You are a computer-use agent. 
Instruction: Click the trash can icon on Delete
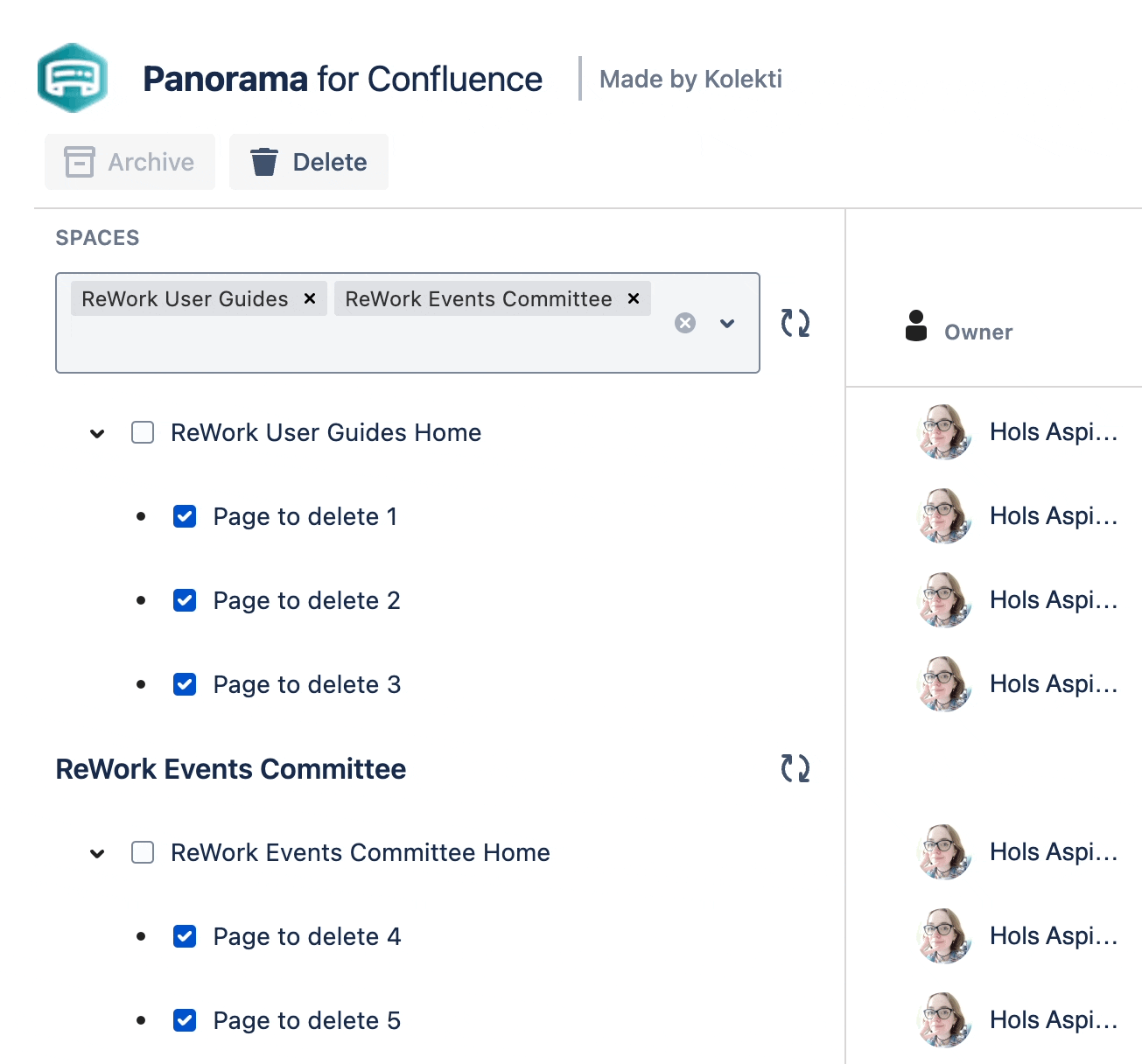tap(264, 162)
